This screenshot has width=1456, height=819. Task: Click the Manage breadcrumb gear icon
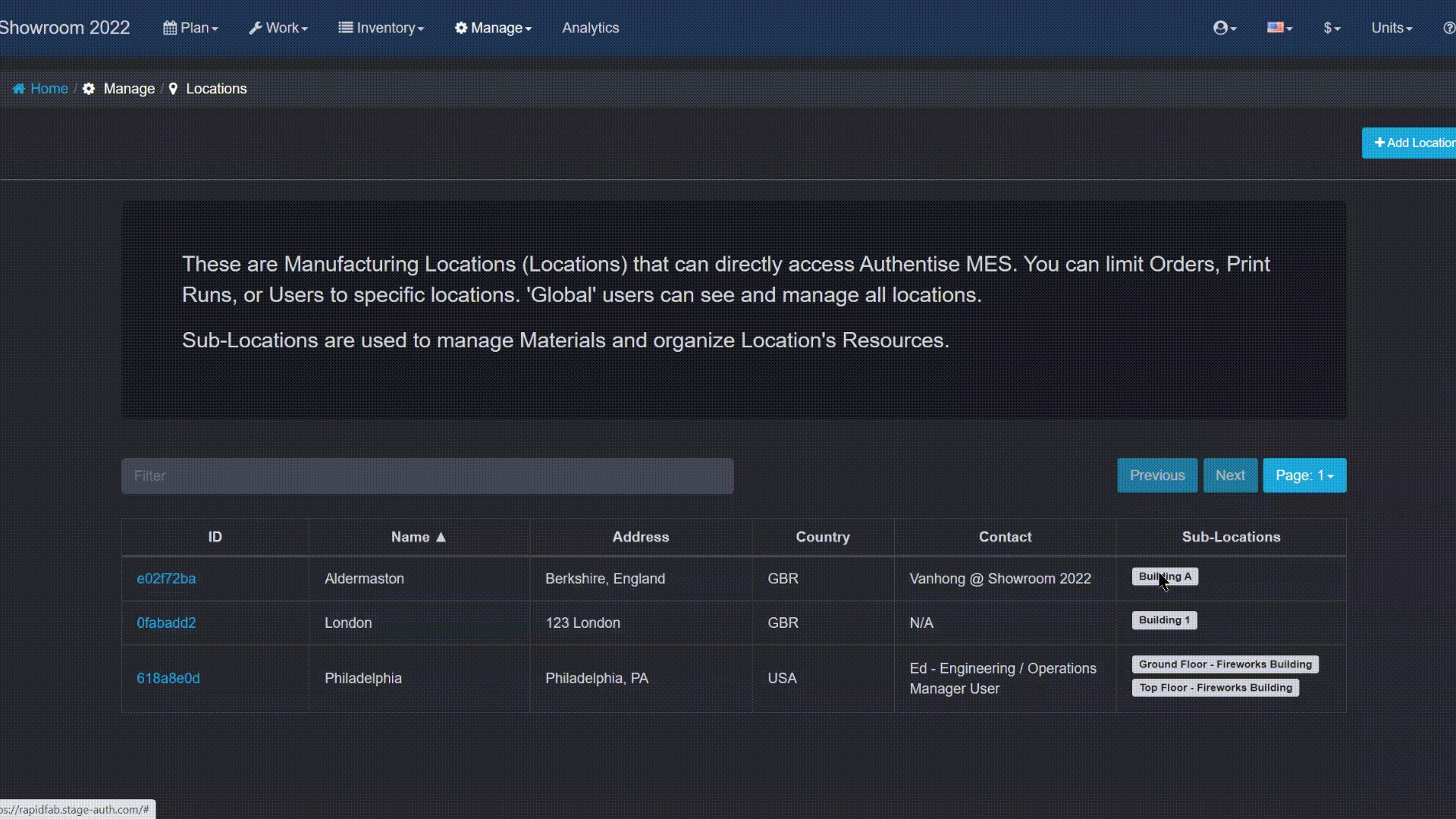click(x=89, y=89)
